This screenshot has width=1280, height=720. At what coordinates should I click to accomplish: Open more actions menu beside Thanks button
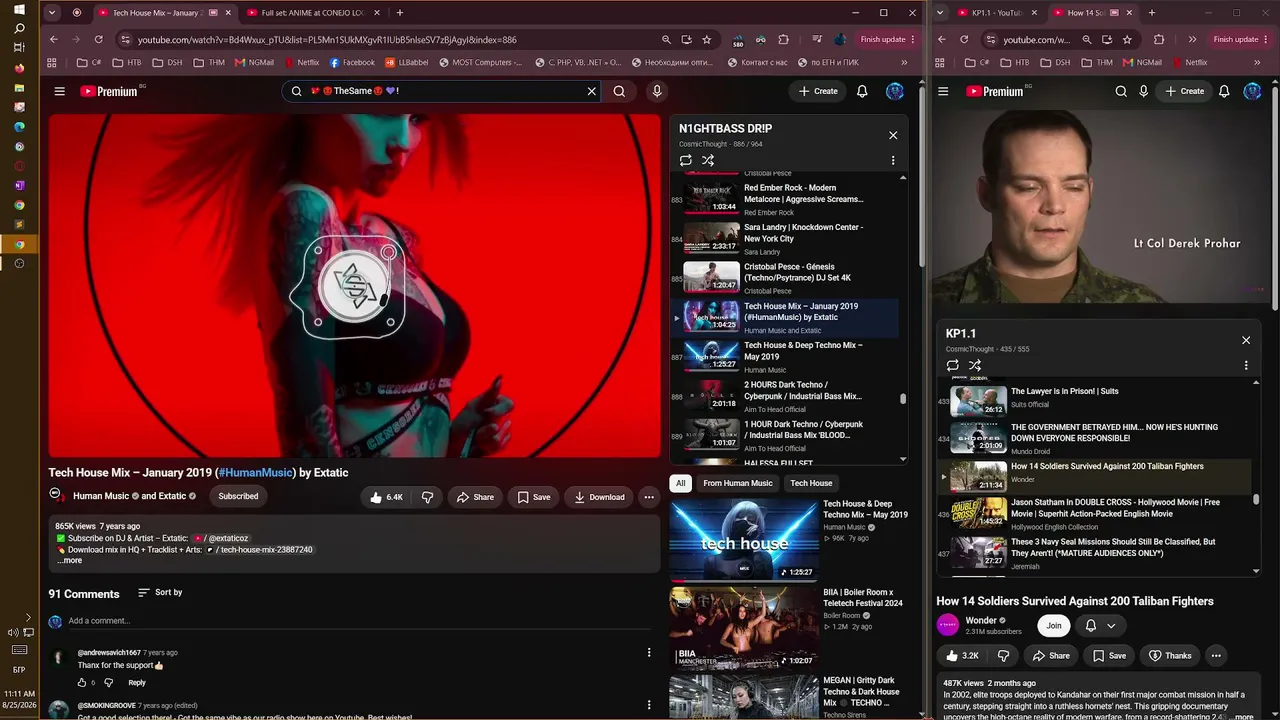[1216, 656]
